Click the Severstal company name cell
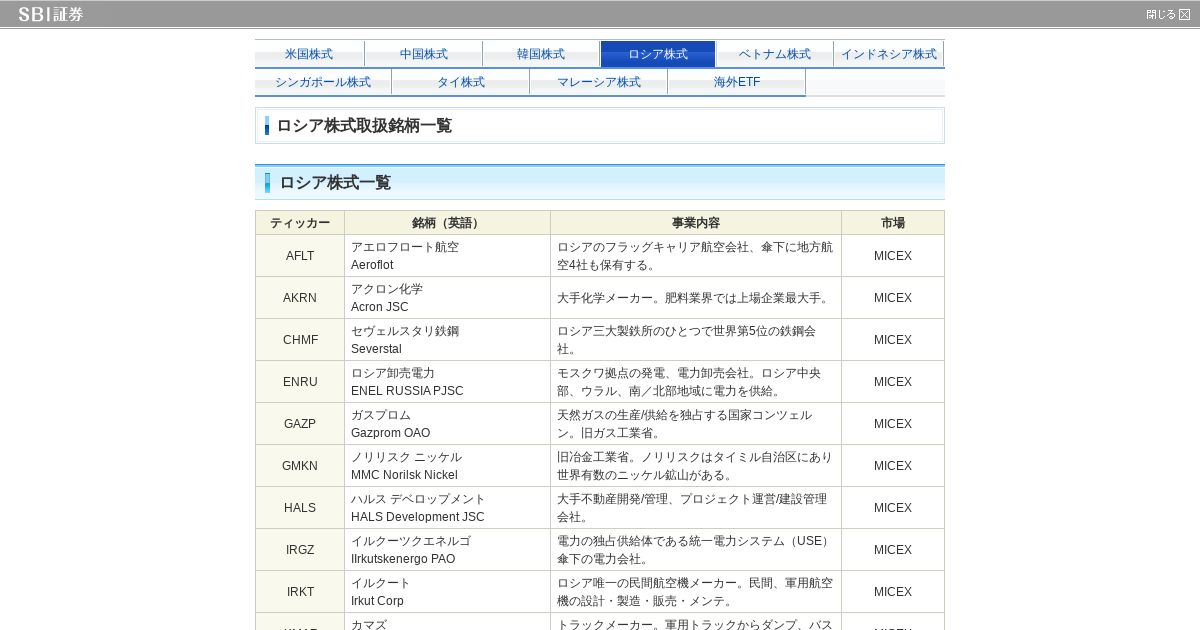Viewport: 1200px width, 630px height. click(447, 340)
